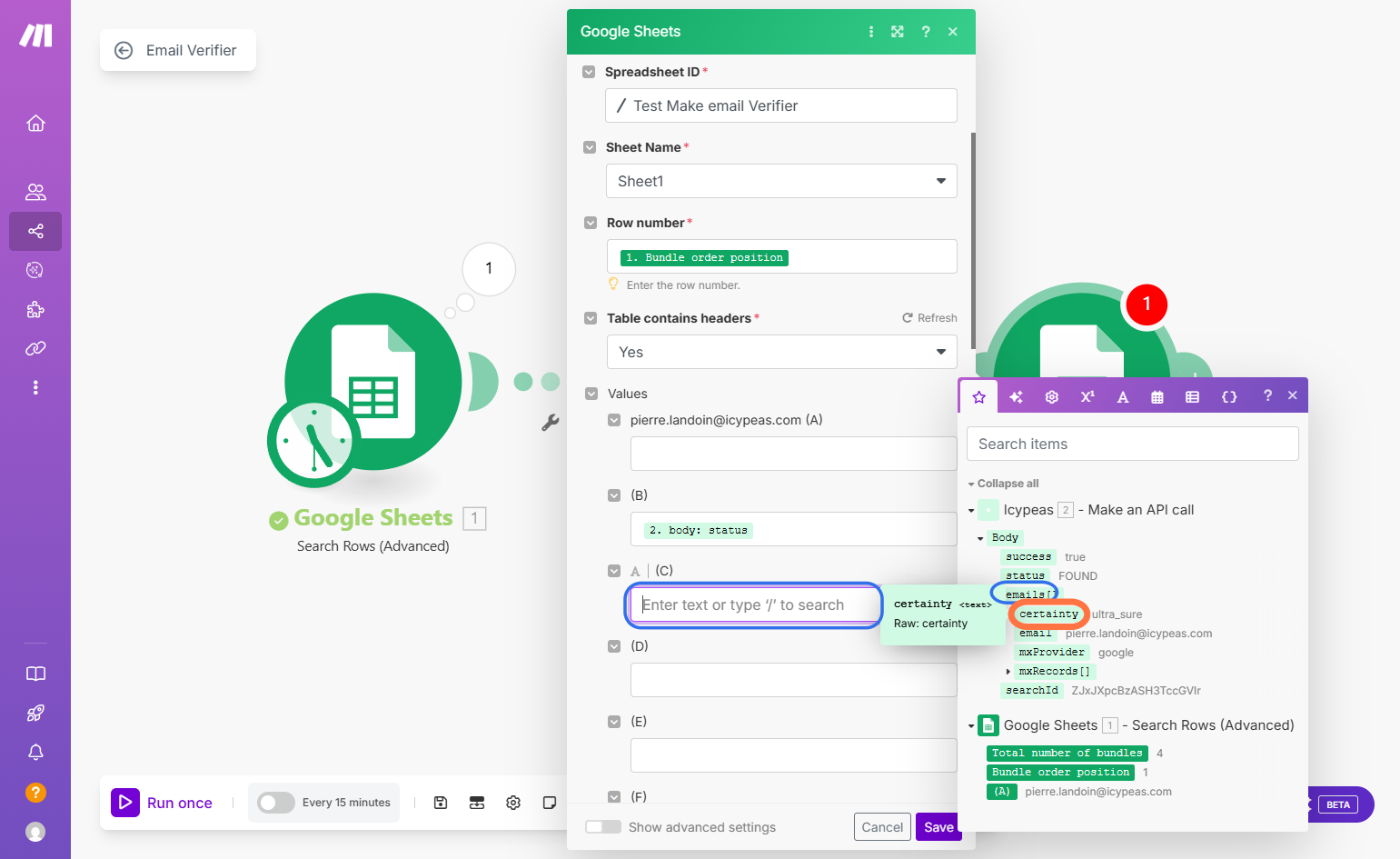Open the Home icon in the sidebar
The width and height of the screenshot is (1400, 859).
[35, 123]
